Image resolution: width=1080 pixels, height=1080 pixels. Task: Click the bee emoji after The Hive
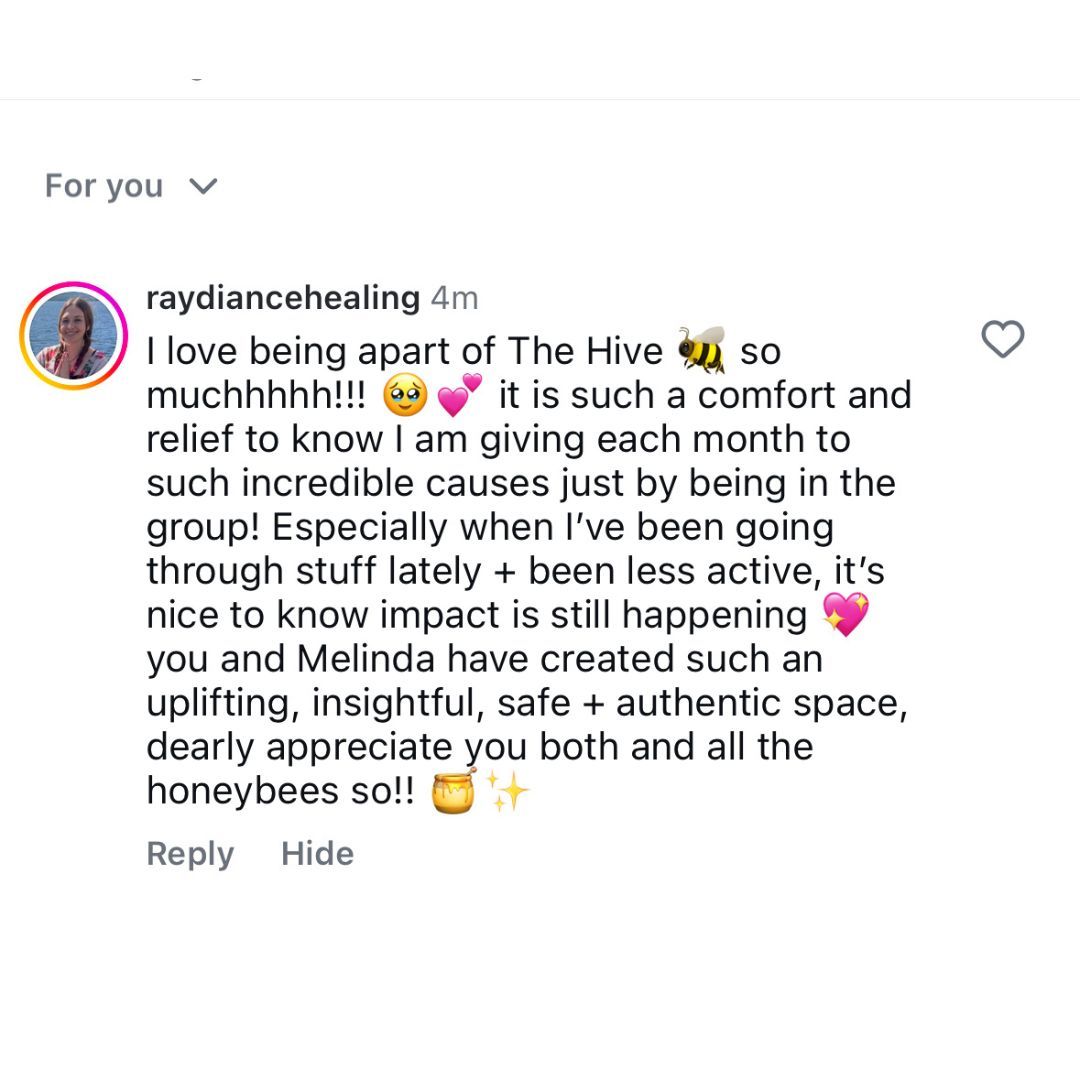701,351
